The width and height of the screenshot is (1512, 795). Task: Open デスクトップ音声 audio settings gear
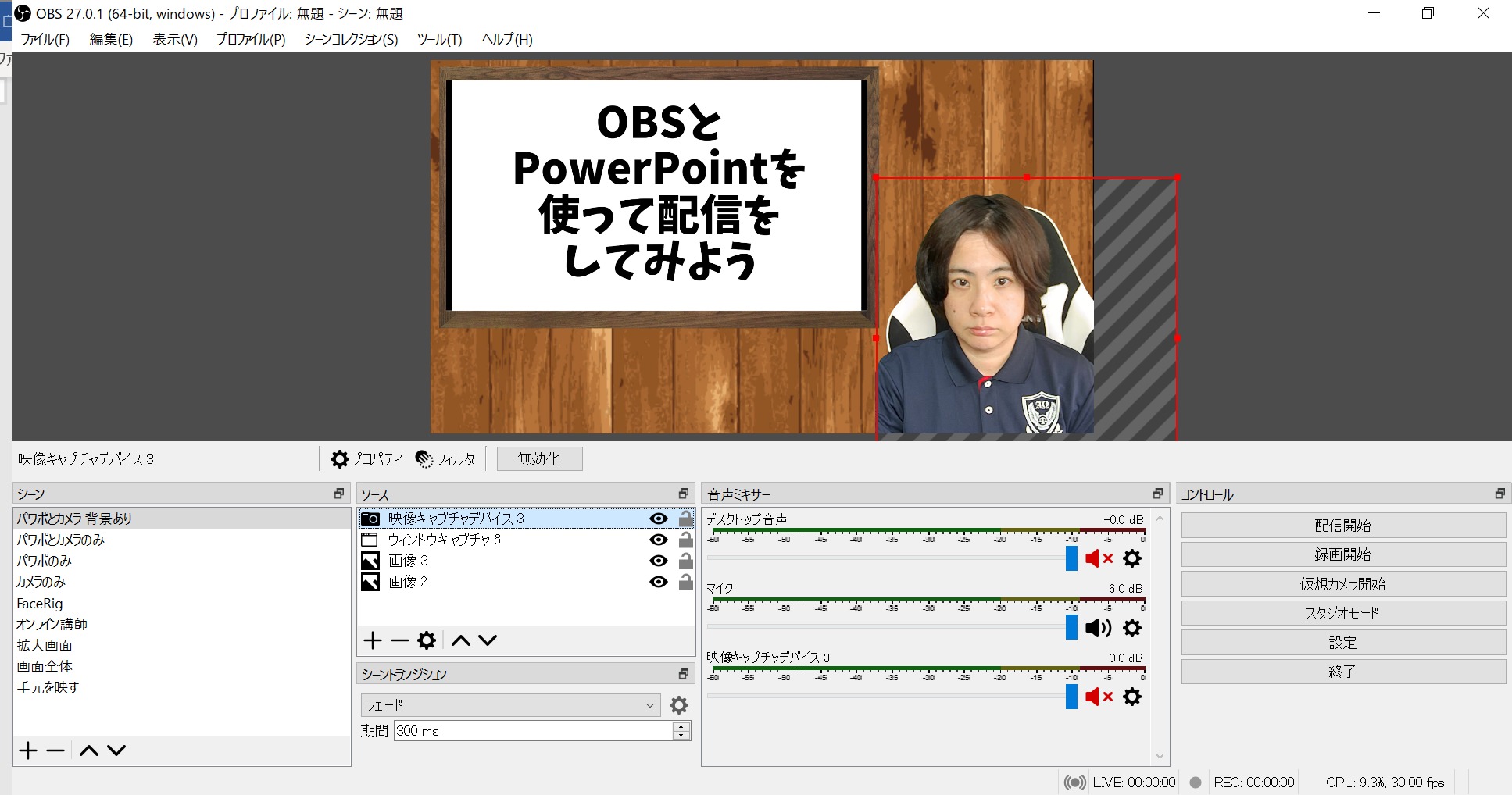1132,558
